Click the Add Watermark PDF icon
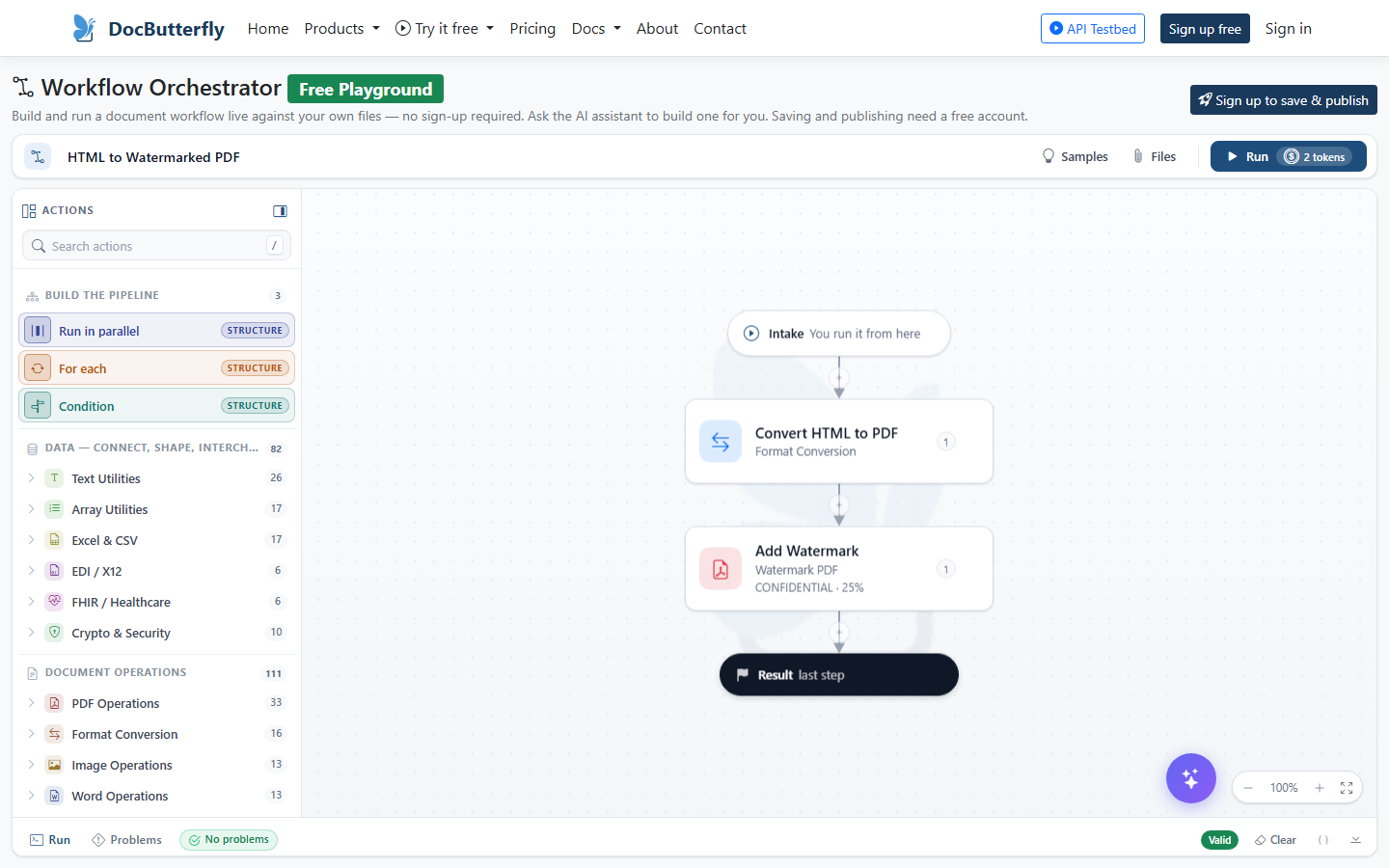 coord(721,569)
